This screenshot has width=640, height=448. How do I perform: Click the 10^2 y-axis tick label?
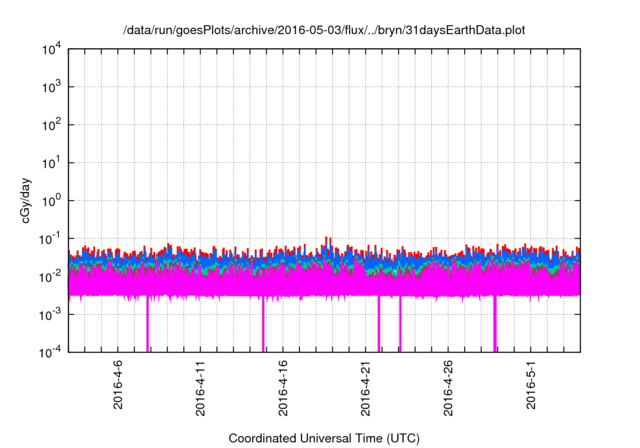pos(52,125)
